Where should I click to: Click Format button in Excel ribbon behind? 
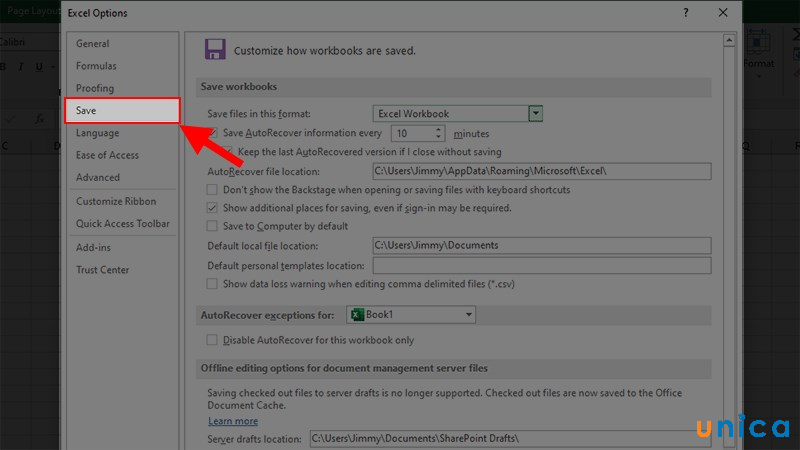[758, 54]
